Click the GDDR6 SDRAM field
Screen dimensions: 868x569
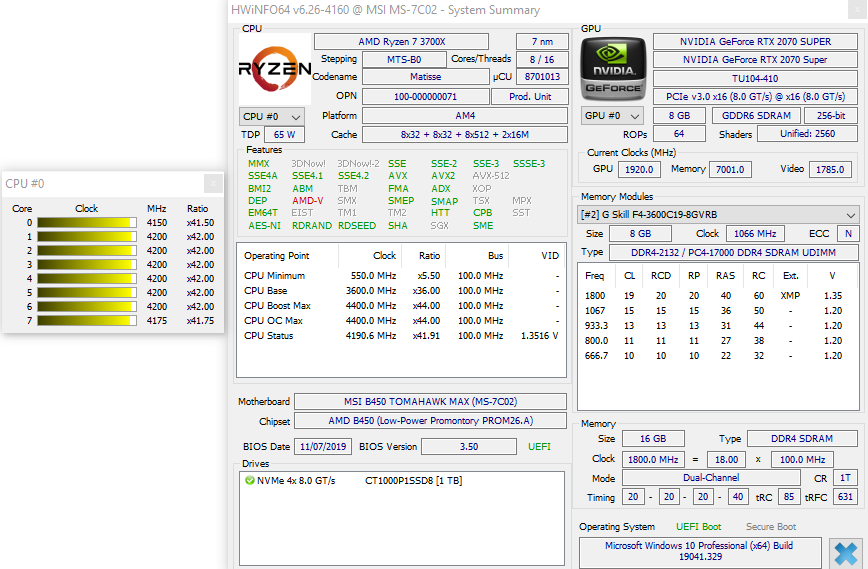click(756, 116)
